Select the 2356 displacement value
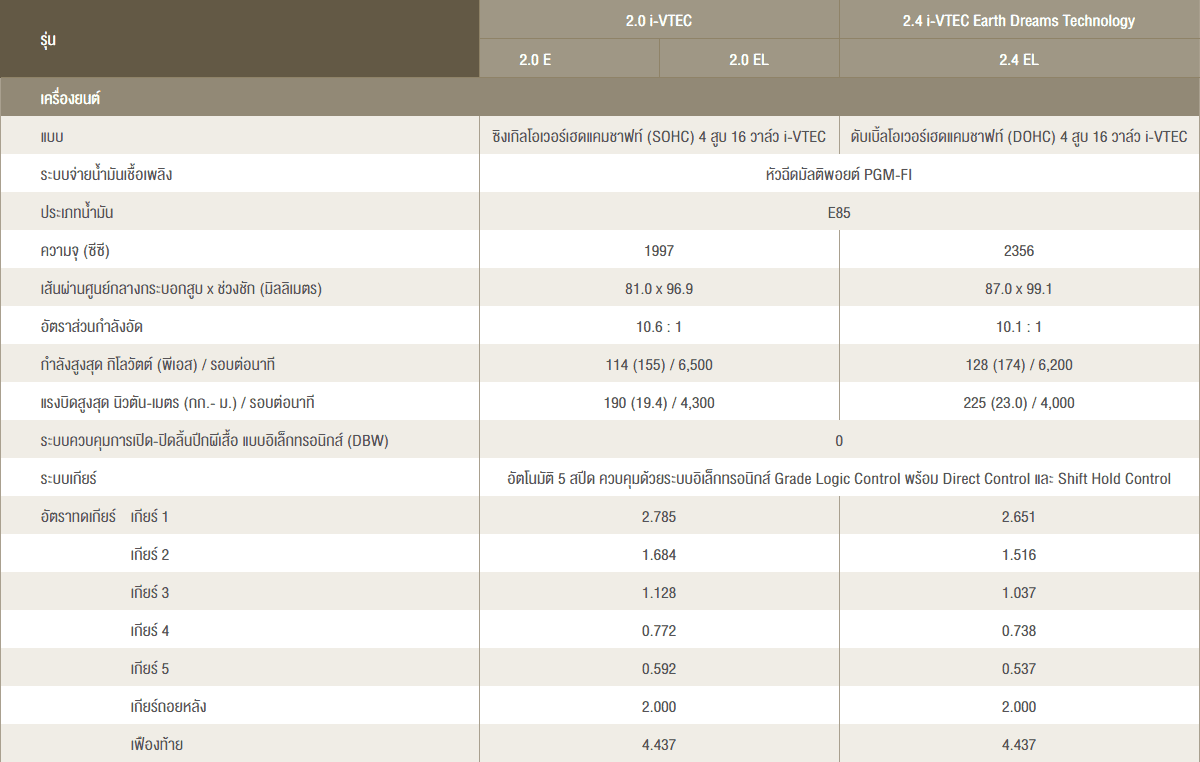The width and height of the screenshot is (1200, 762). pyautogui.click(x=1019, y=251)
